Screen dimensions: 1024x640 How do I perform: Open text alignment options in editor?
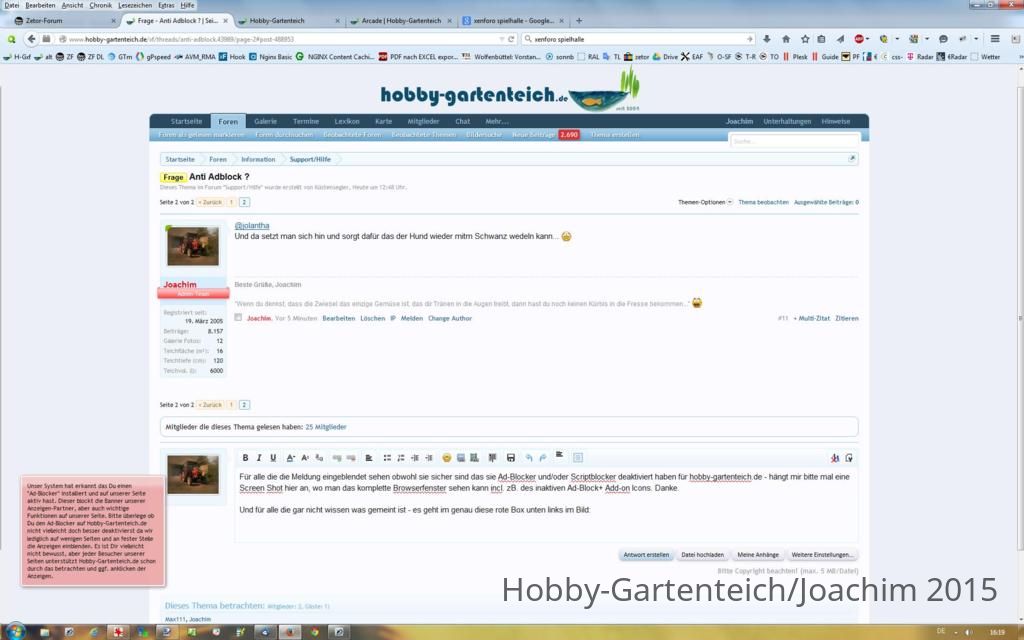(x=369, y=458)
